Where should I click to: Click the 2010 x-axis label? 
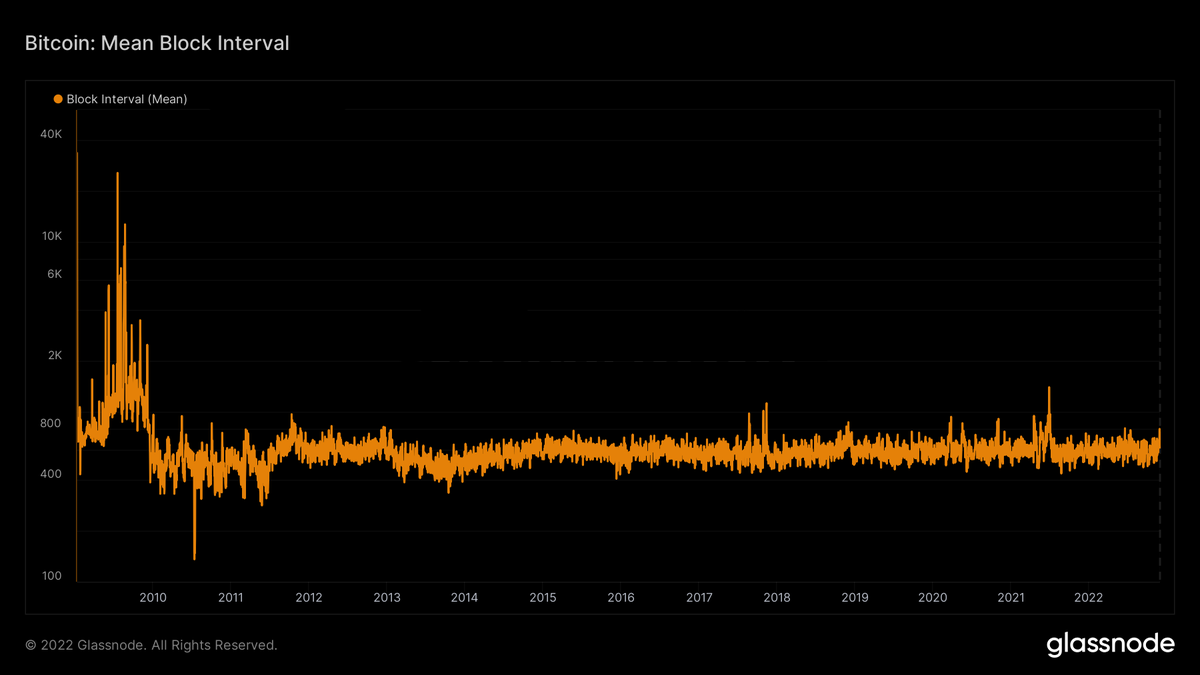pyautogui.click(x=153, y=598)
